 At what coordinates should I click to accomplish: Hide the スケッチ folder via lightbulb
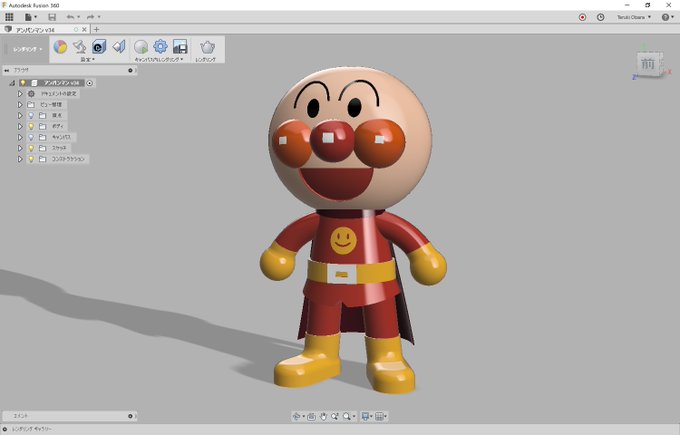tap(31, 148)
